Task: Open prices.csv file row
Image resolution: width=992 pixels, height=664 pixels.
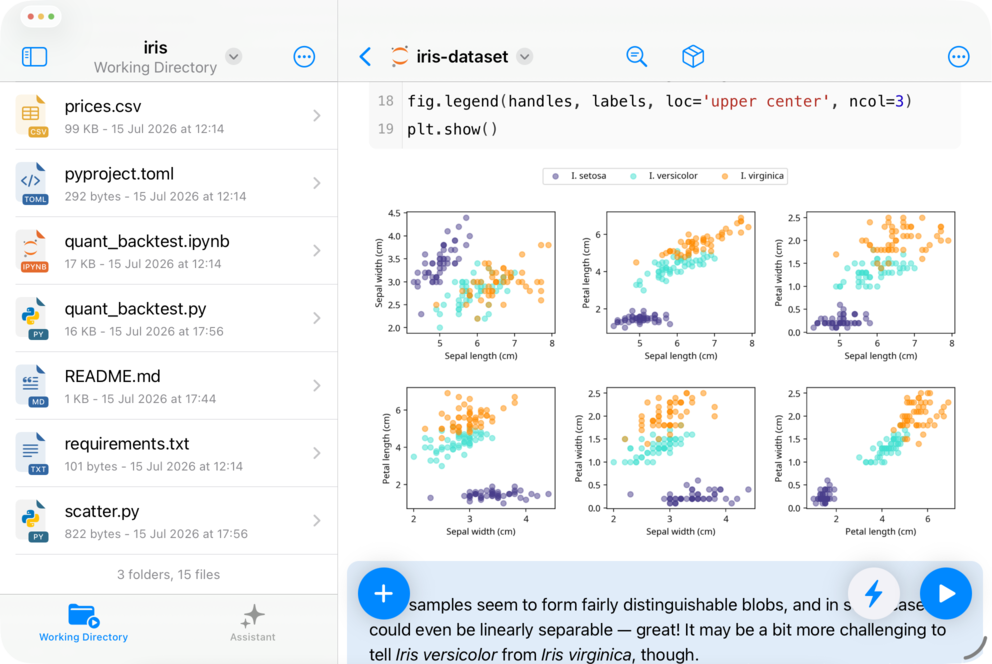Action: tap(169, 116)
